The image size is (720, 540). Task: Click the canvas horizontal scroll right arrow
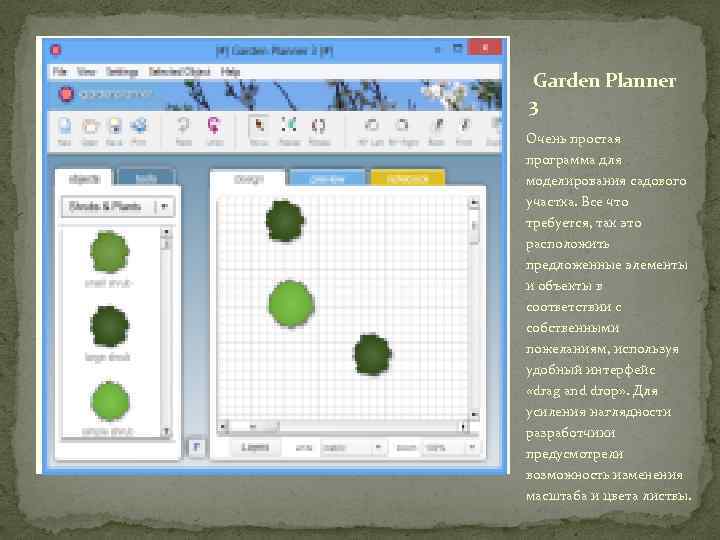[463, 427]
